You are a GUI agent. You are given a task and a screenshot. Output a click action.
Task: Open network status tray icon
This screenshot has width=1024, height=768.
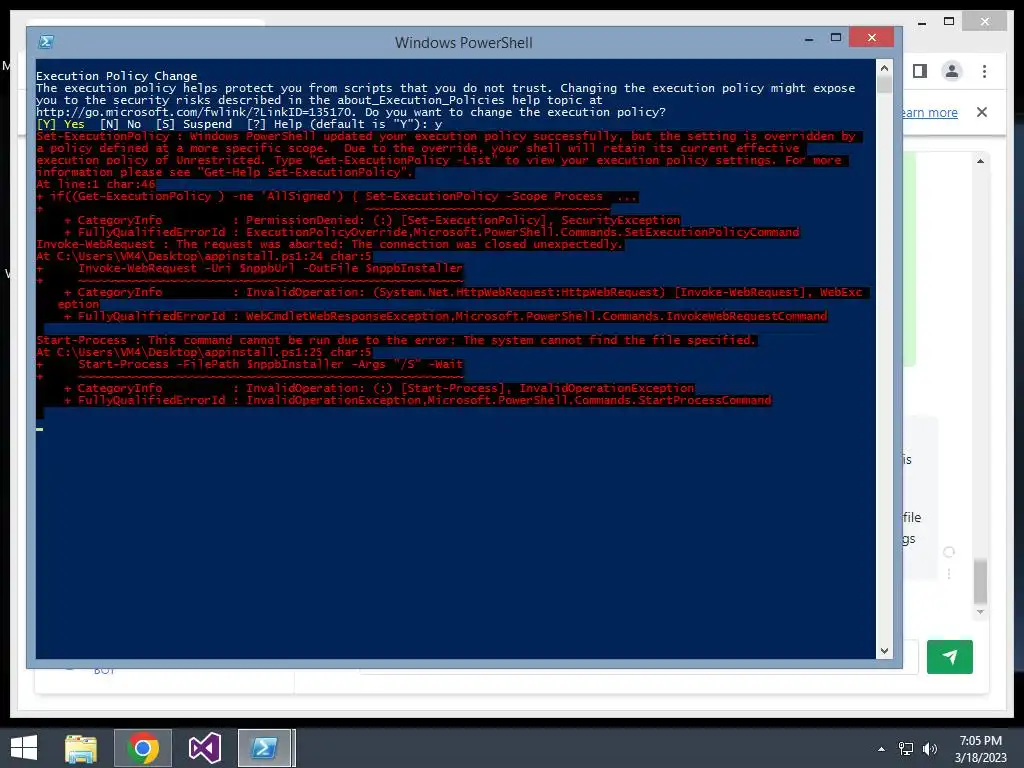(906, 749)
